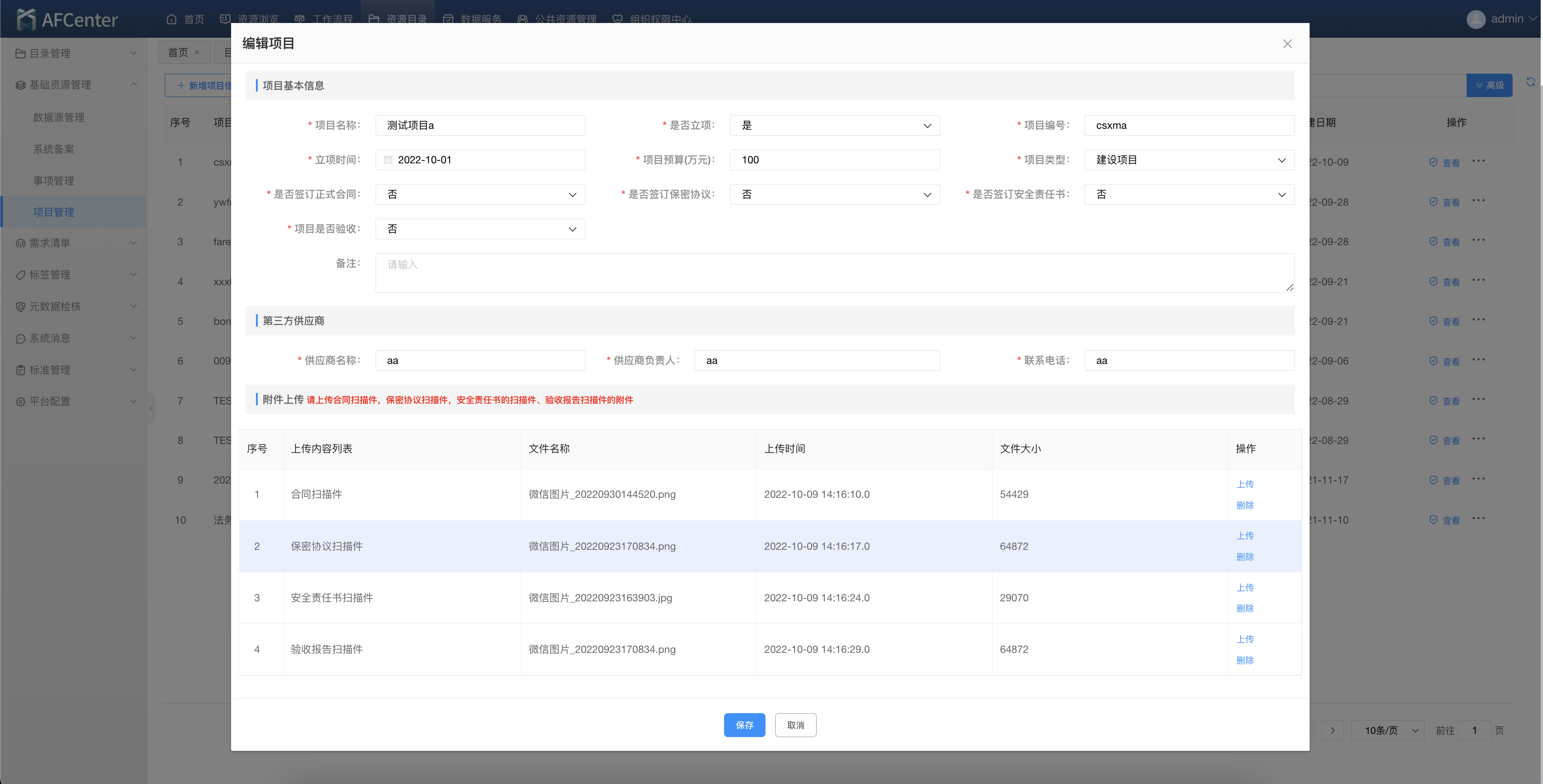This screenshot has width=1543, height=784.
Task: Click the calendar icon in 立项时间 field
Action: pyautogui.click(x=388, y=160)
